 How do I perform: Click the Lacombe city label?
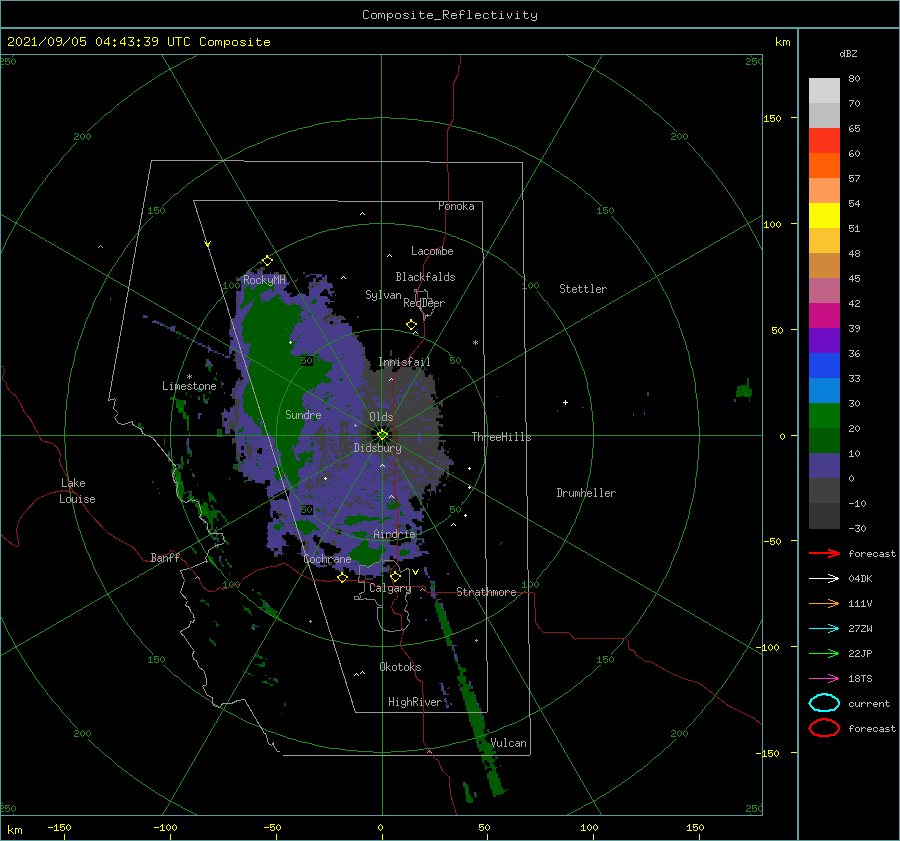coord(432,251)
